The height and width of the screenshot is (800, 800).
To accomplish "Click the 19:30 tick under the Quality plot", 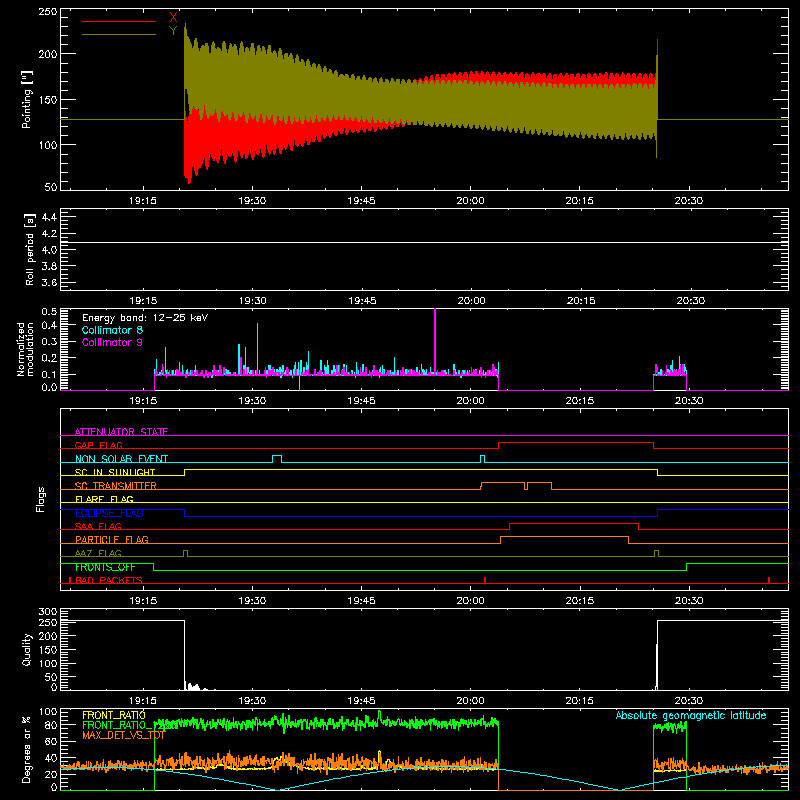I will point(252,701).
